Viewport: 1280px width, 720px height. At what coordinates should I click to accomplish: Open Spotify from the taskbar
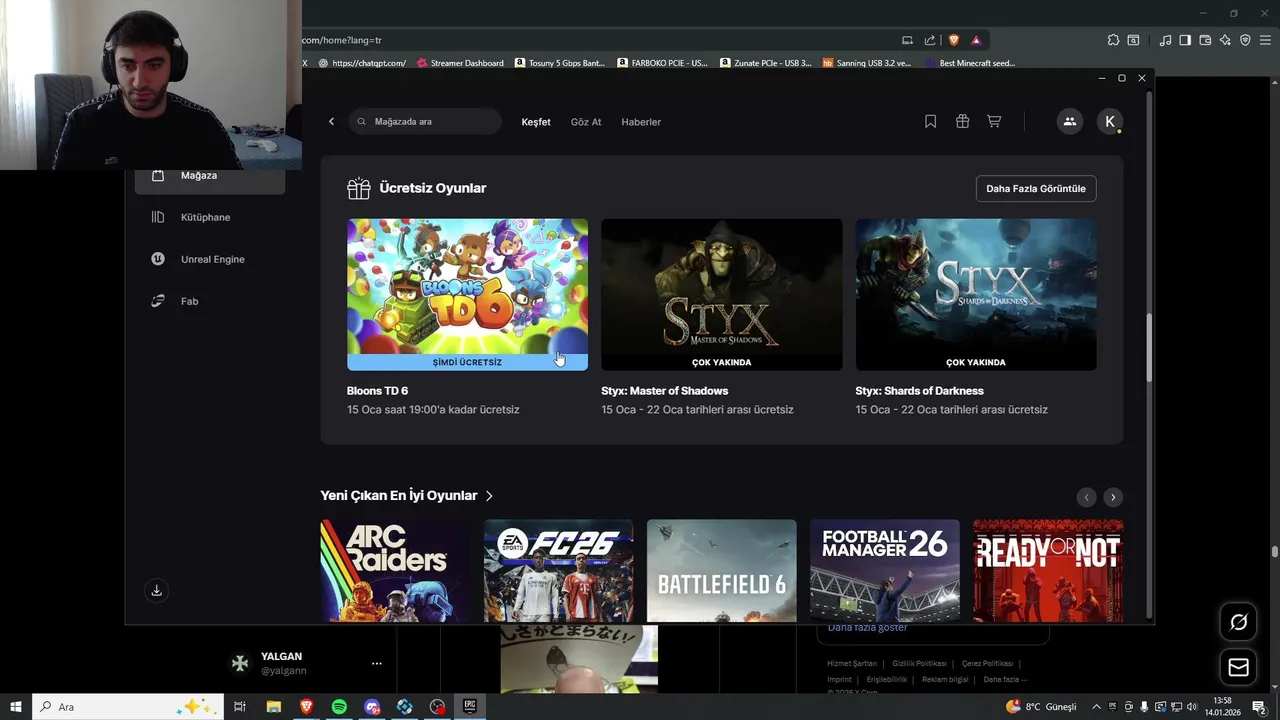click(339, 707)
